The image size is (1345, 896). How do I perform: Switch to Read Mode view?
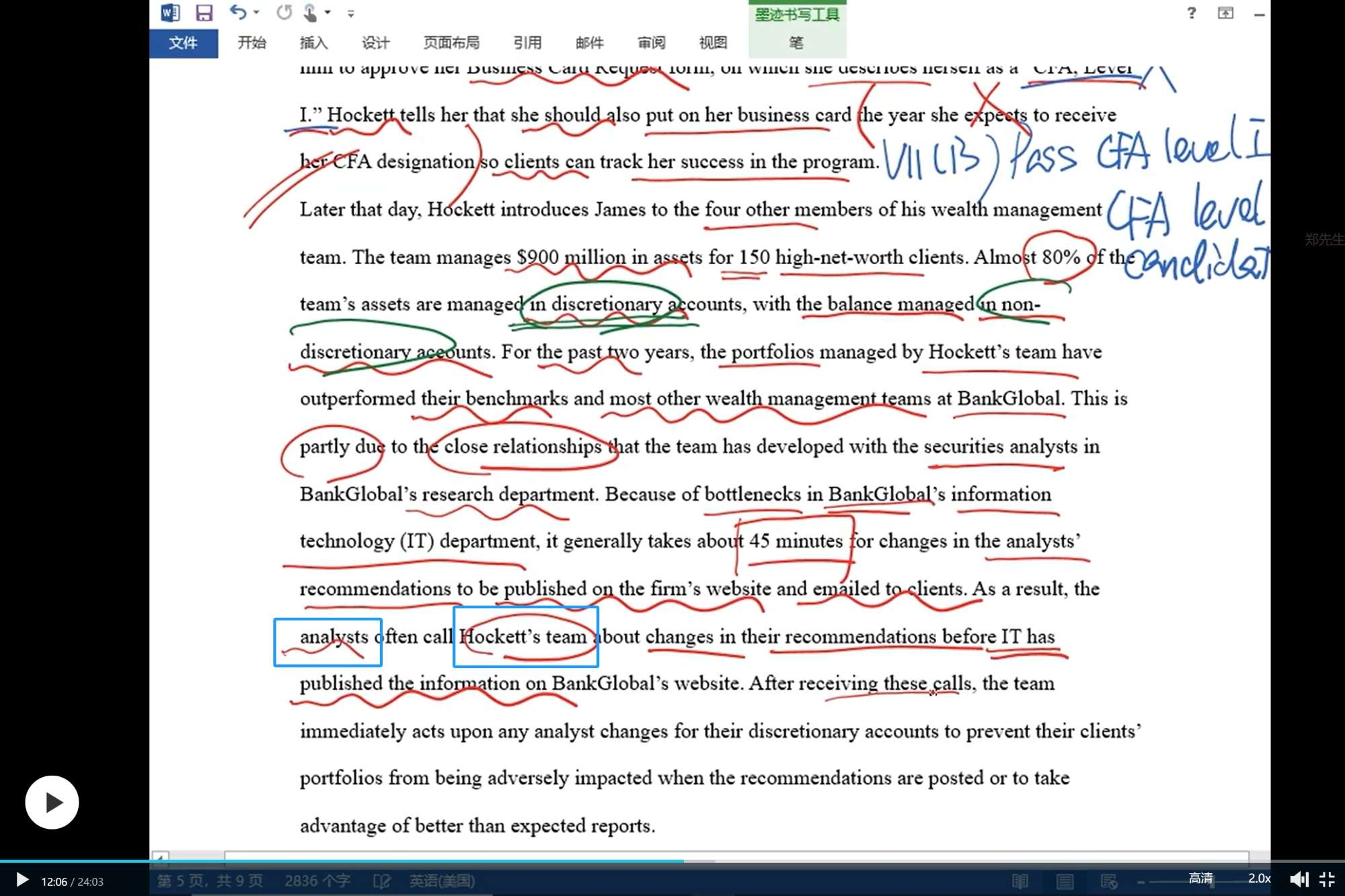(1020, 881)
